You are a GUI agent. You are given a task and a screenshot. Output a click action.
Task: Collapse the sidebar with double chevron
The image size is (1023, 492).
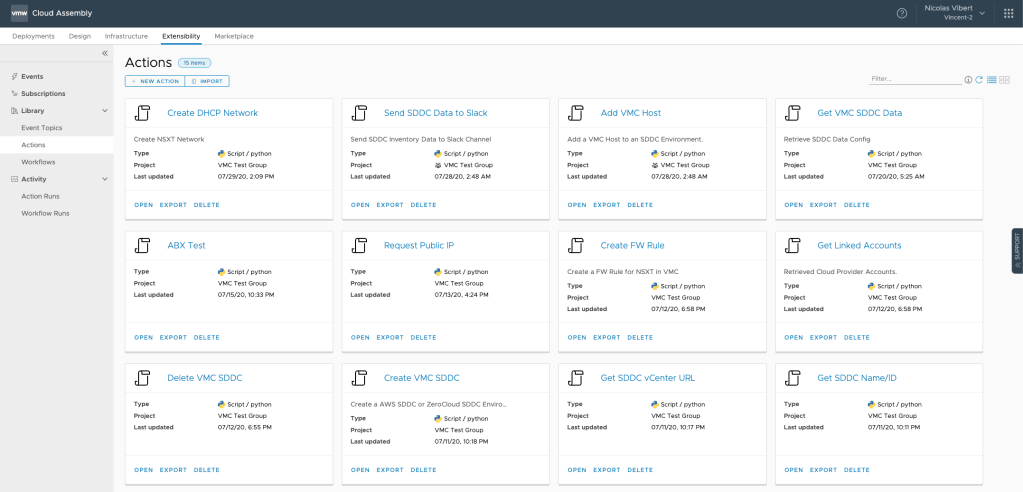point(105,53)
